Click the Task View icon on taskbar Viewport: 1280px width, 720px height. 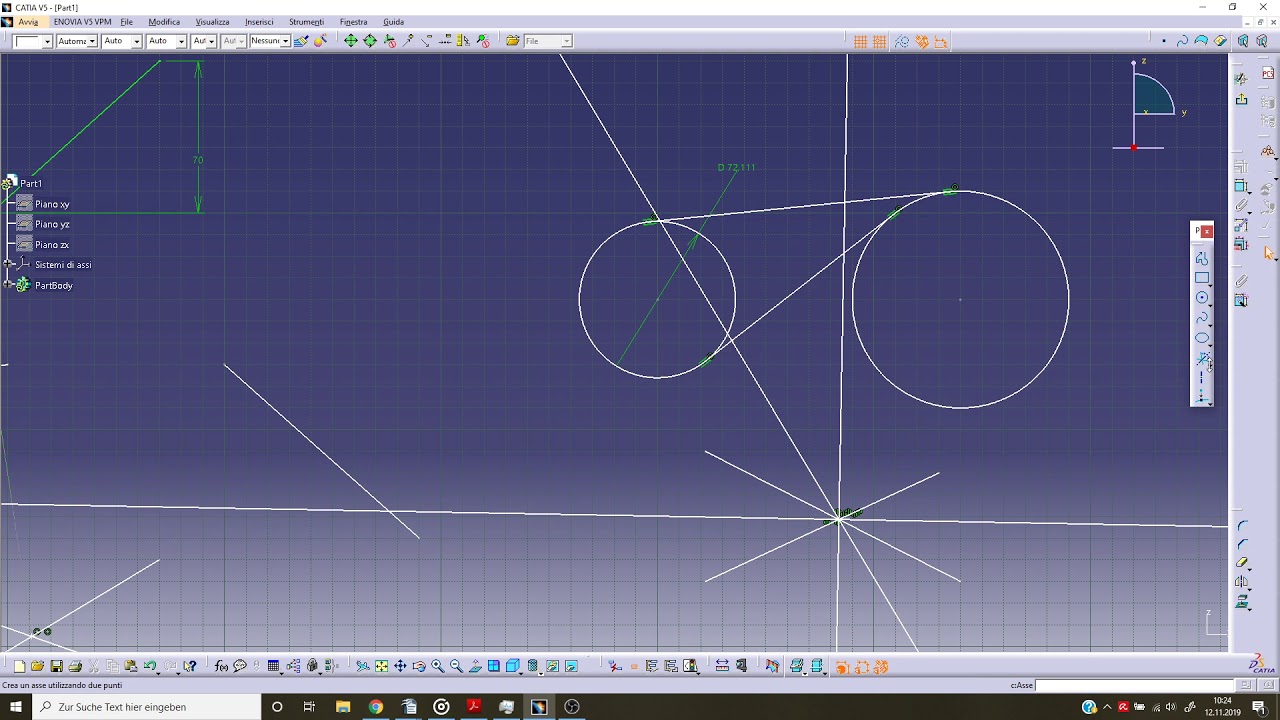point(309,707)
